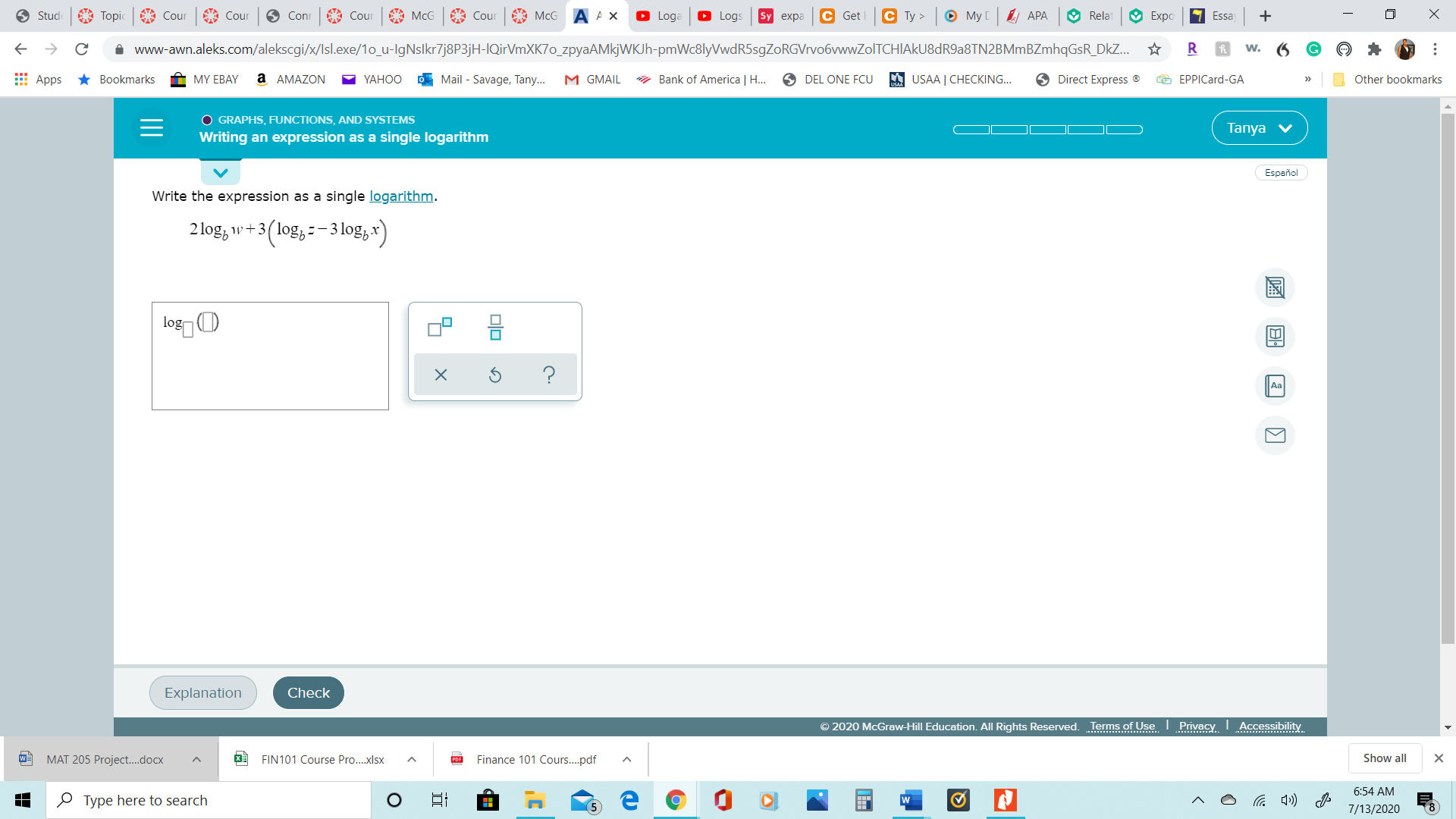Switch to the APA browser tab

pyautogui.click(x=1028, y=15)
